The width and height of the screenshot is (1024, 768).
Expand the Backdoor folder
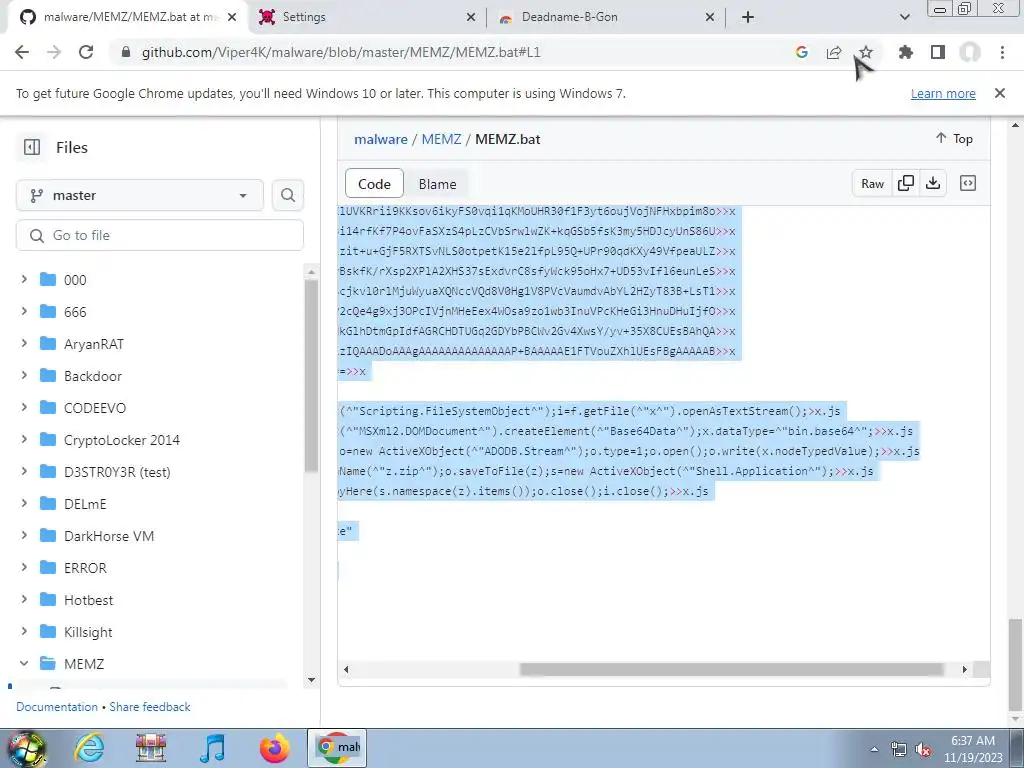coord(24,376)
